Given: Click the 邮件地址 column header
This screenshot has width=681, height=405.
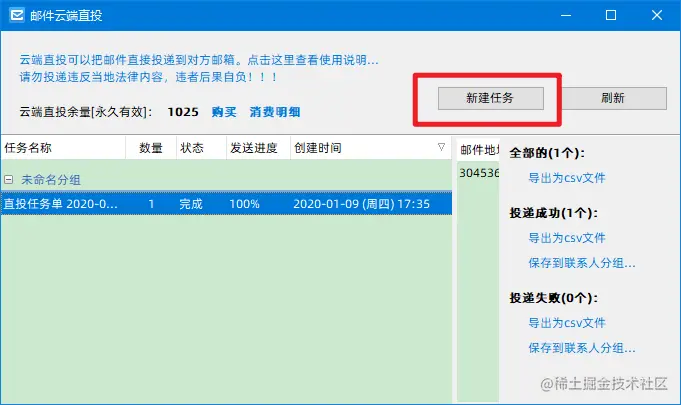Looking at the screenshot, I should coord(478,150).
